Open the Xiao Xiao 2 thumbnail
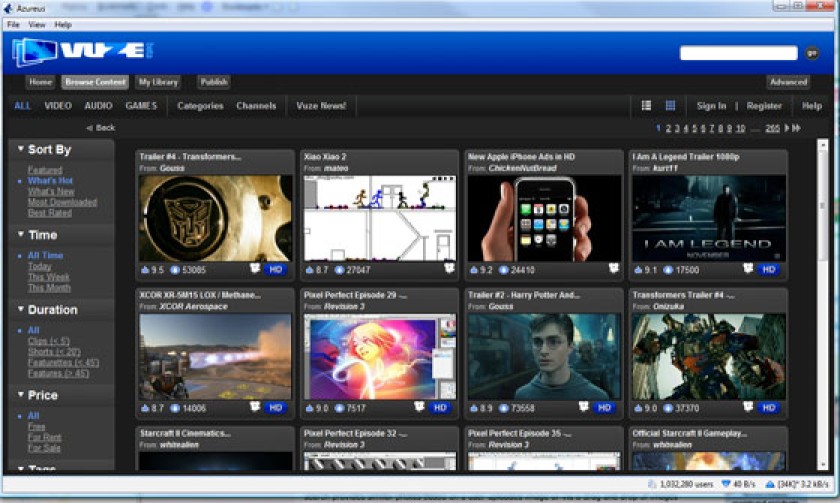The width and height of the screenshot is (840, 503). (x=380, y=218)
